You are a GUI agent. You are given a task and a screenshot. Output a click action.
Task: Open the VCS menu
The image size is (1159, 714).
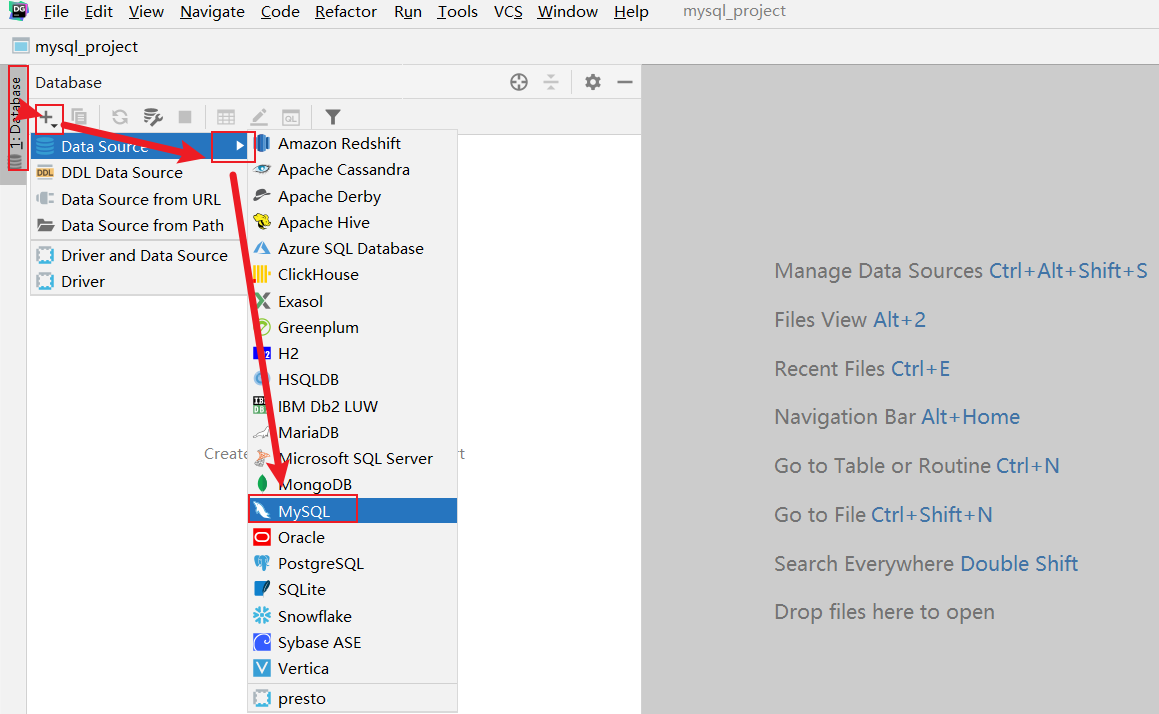pyautogui.click(x=508, y=12)
